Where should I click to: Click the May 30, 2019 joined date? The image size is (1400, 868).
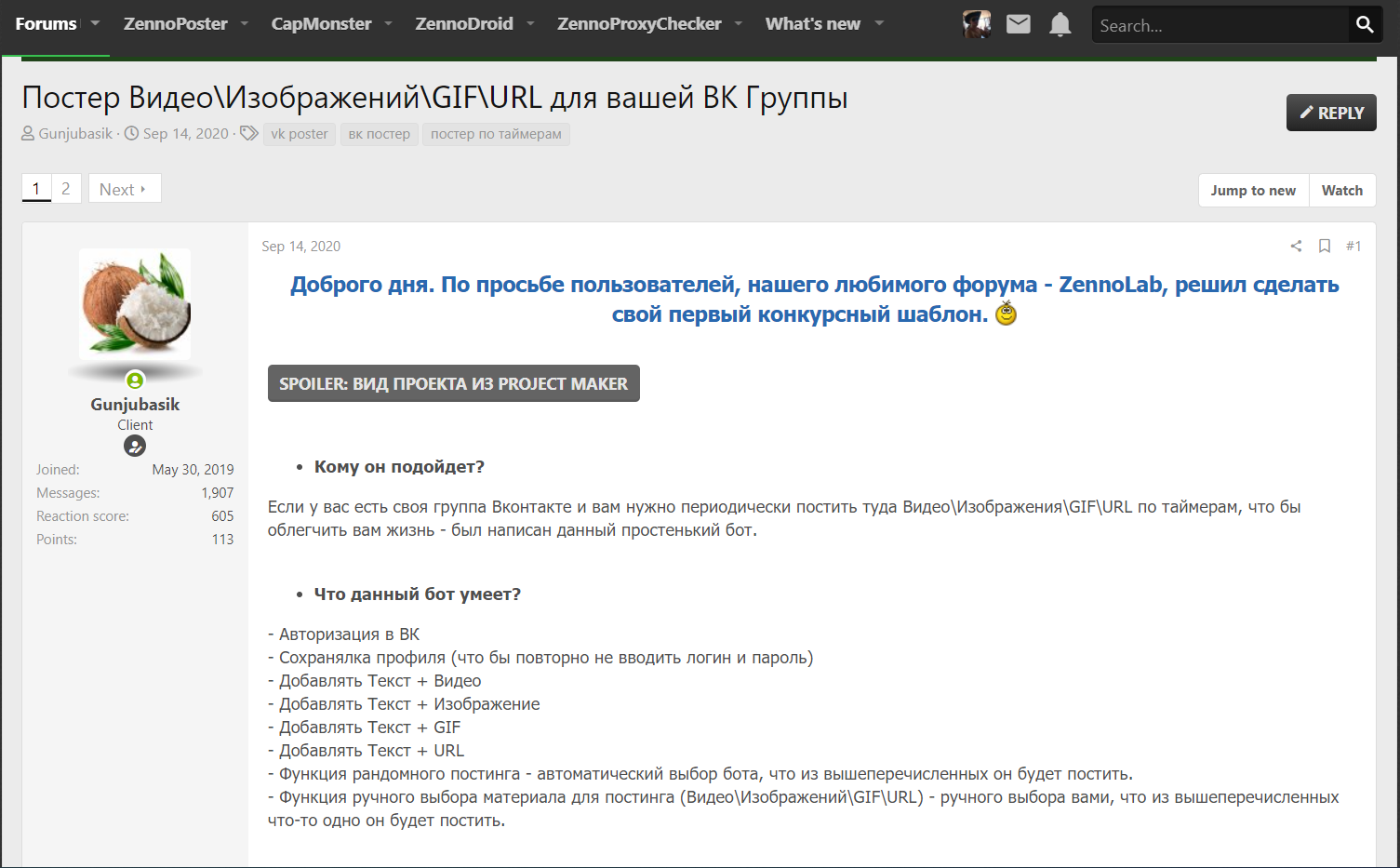tap(193, 469)
